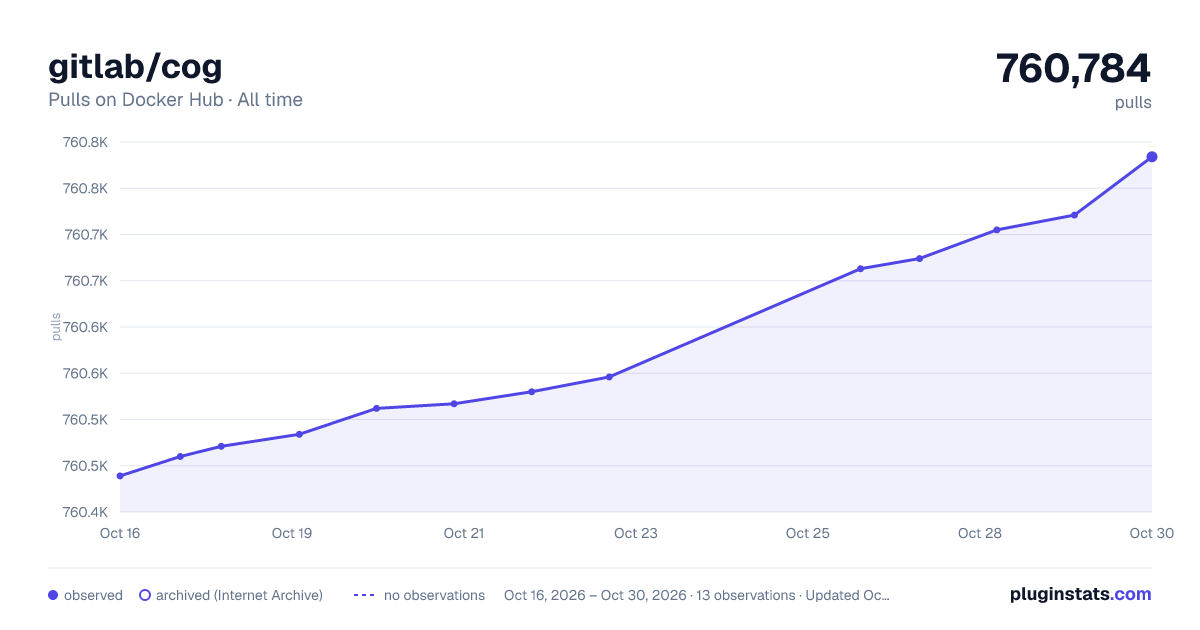Viewport: 1200px width, 630px height.
Task: Click the "Oct 16, 2026 – Oct 30, 2026" footer text
Action: (595, 595)
